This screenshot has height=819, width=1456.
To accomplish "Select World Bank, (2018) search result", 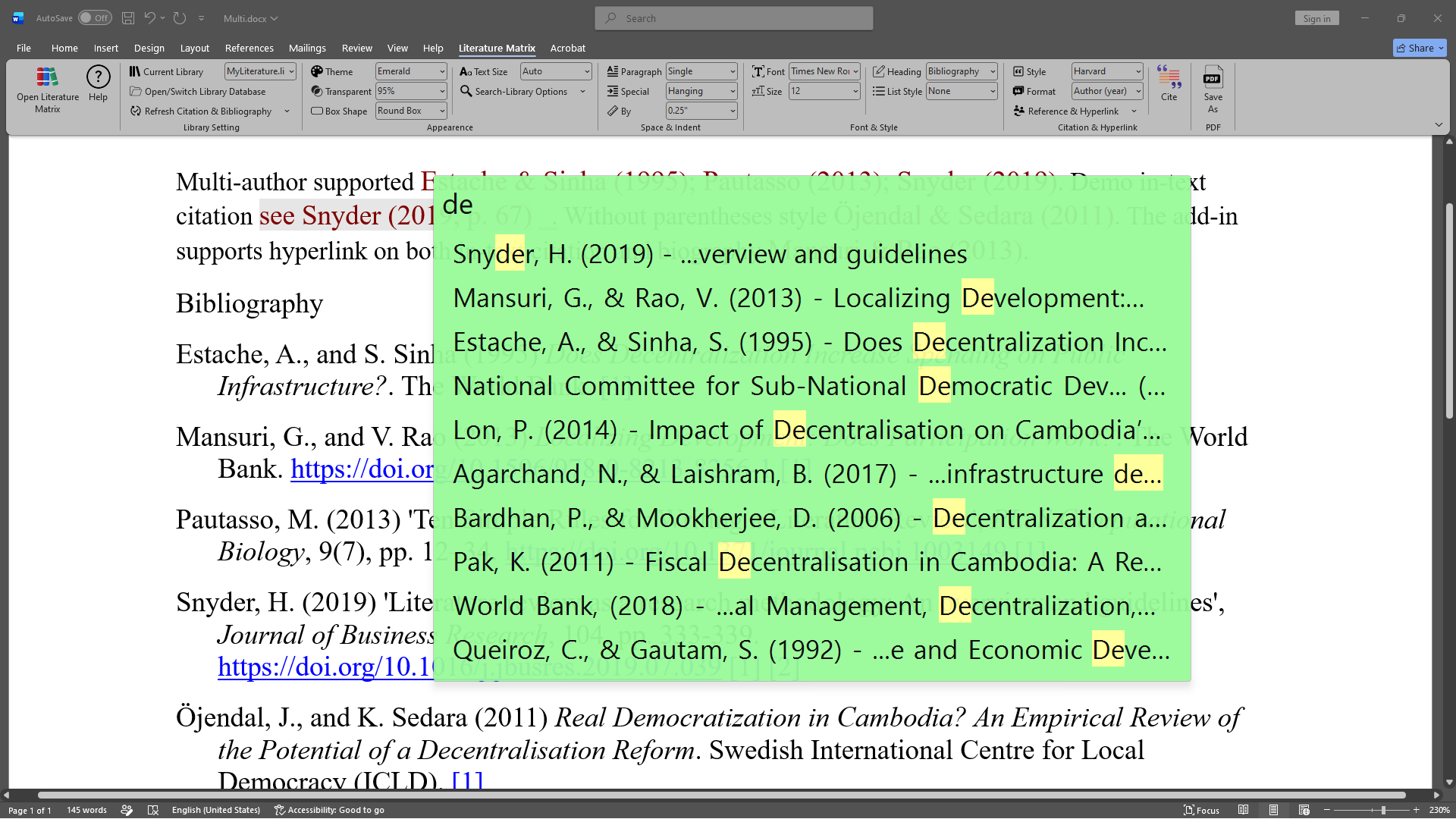I will pos(811,606).
